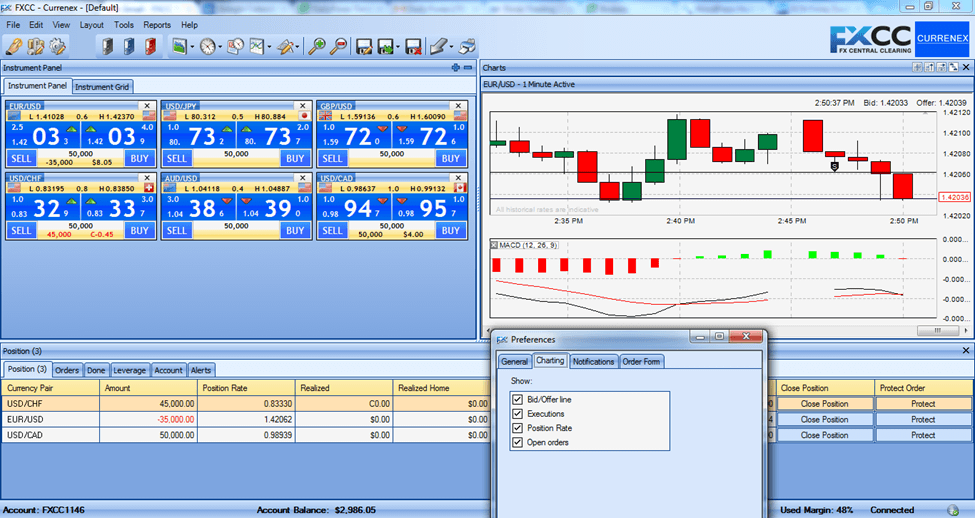Toggle the Position Rate checkbox
The width and height of the screenshot is (975, 518).
517,428
